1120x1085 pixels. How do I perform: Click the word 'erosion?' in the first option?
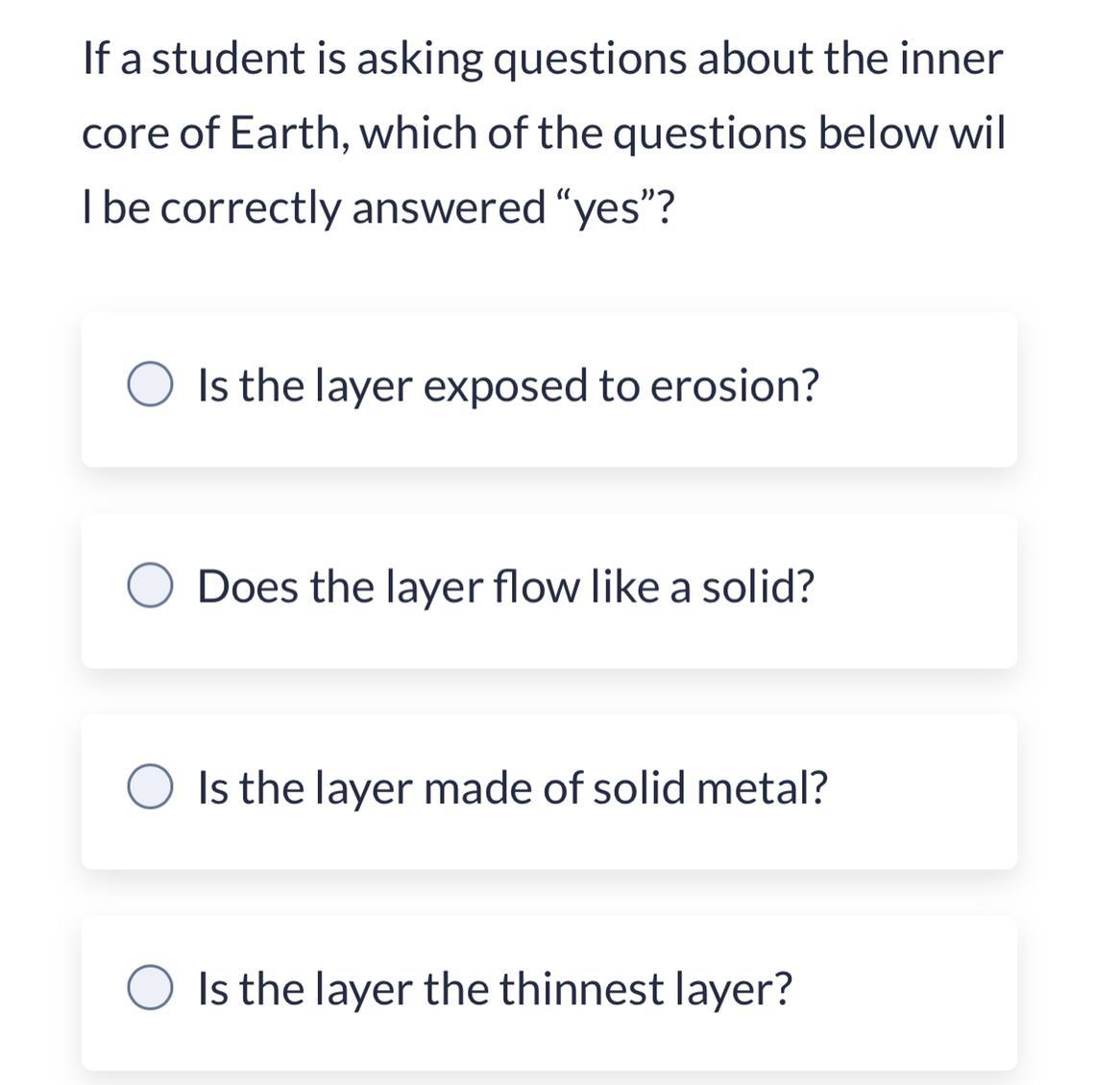click(735, 386)
